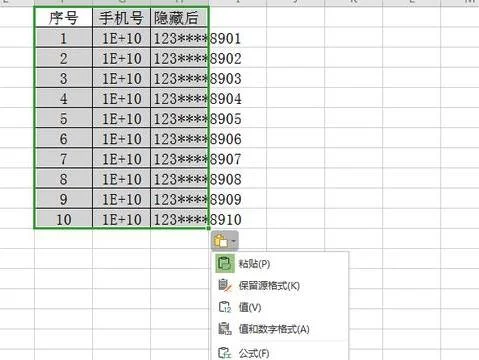Image resolution: width=479 pixels, height=360 pixels.
Task: Select the 序号 cell with value 10
Action: pos(63,219)
